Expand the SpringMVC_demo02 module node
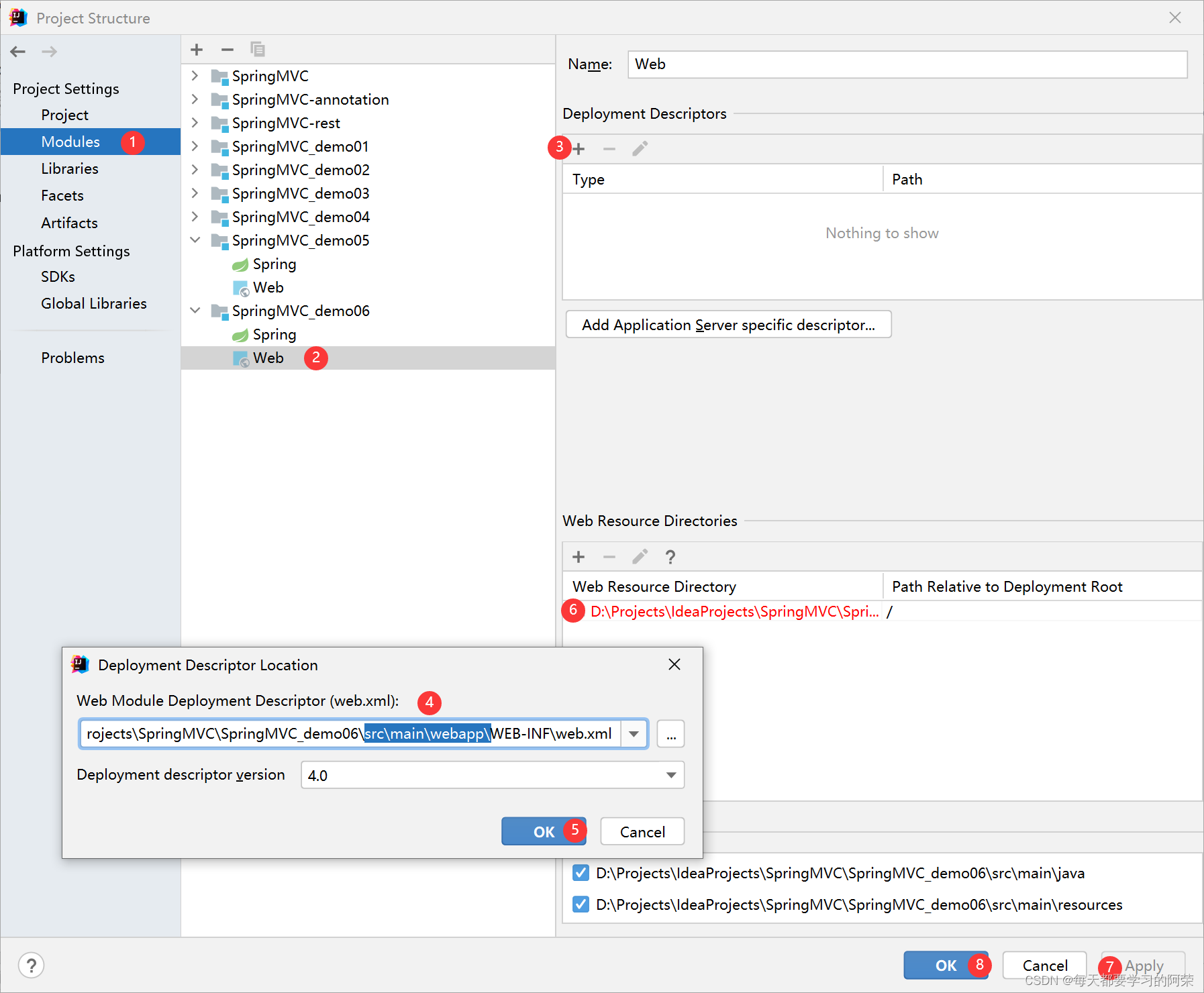Image resolution: width=1204 pixels, height=993 pixels. 195,170
